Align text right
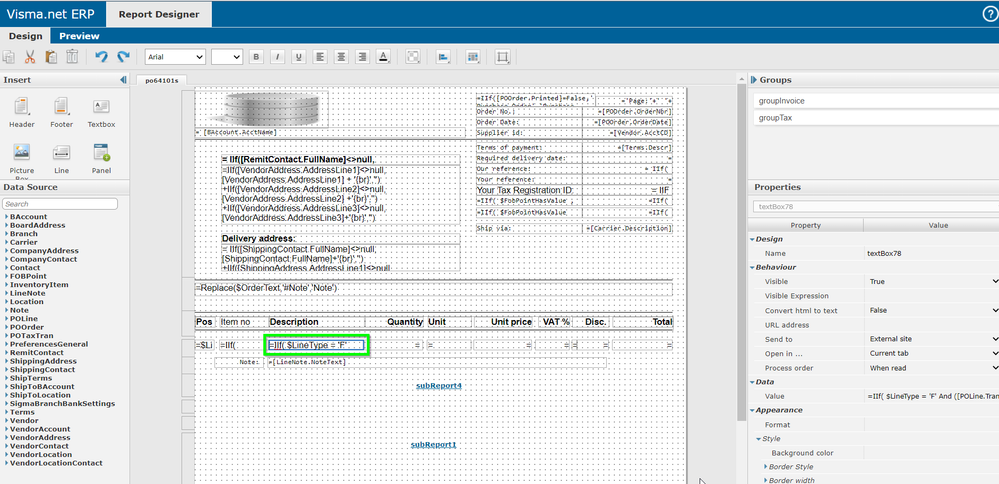The image size is (999, 484). [x=362, y=57]
